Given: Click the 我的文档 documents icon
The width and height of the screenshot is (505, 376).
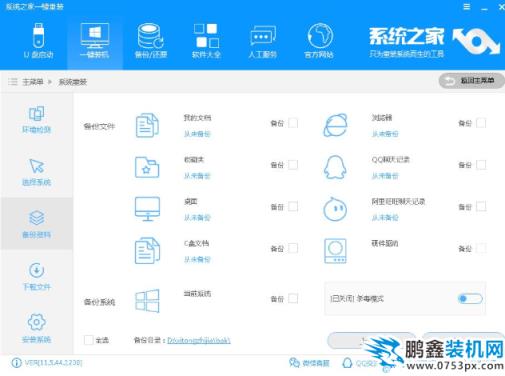Looking at the screenshot, I should click(147, 125).
